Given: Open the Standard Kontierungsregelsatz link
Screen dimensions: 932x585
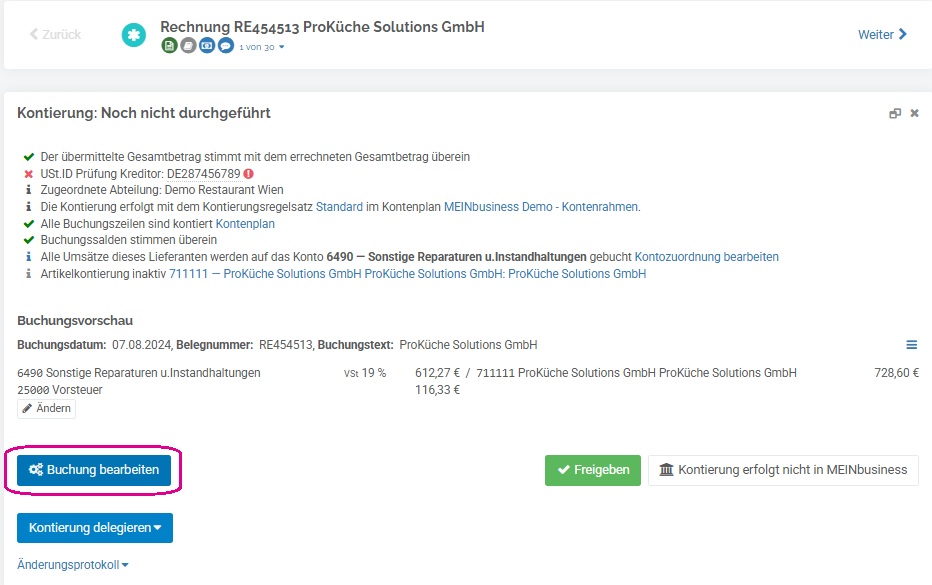Looking at the screenshot, I should [339, 207].
